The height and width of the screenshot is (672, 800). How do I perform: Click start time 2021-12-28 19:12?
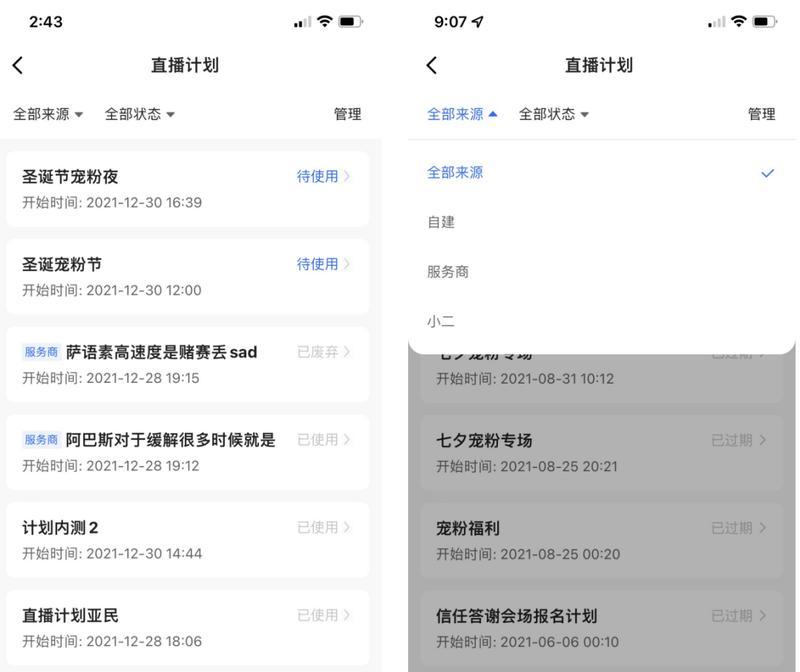click(110, 466)
